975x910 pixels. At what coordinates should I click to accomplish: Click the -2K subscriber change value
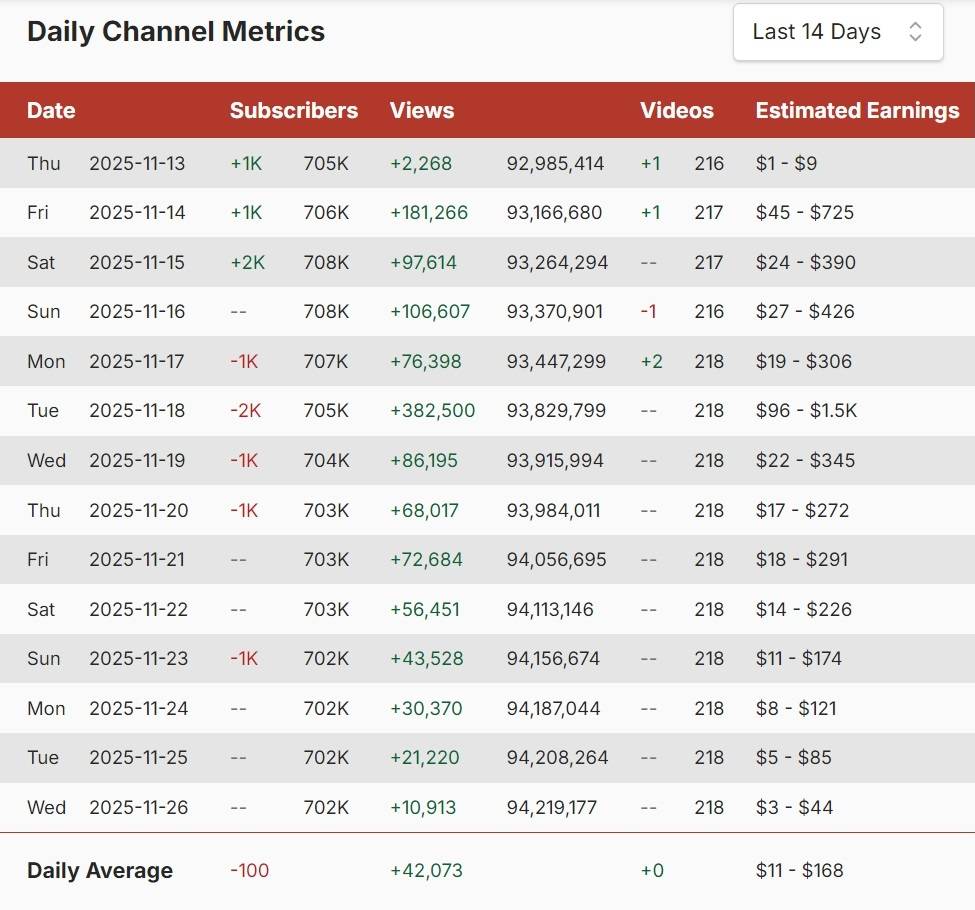click(245, 411)
